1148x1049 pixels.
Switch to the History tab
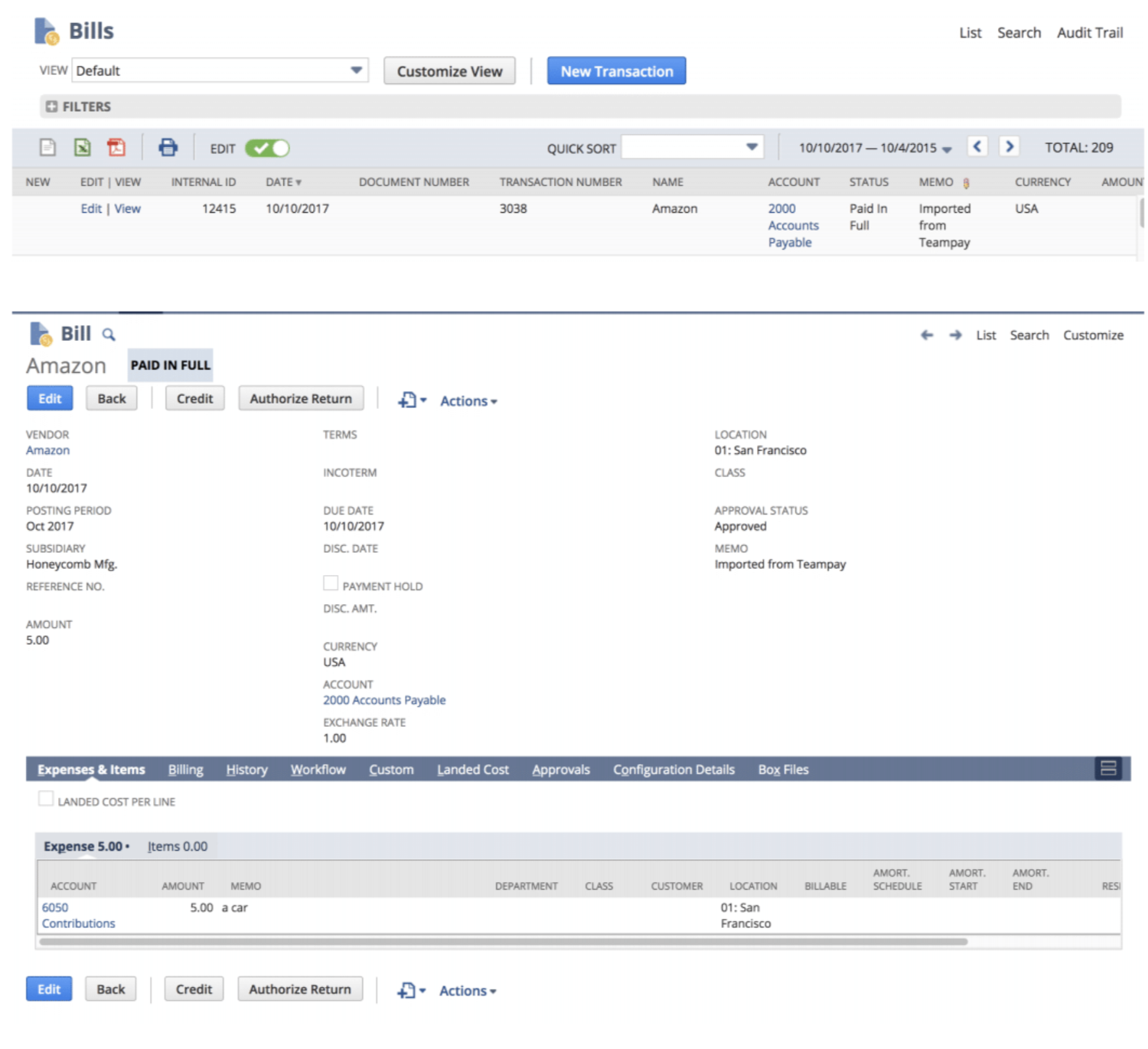246,770
